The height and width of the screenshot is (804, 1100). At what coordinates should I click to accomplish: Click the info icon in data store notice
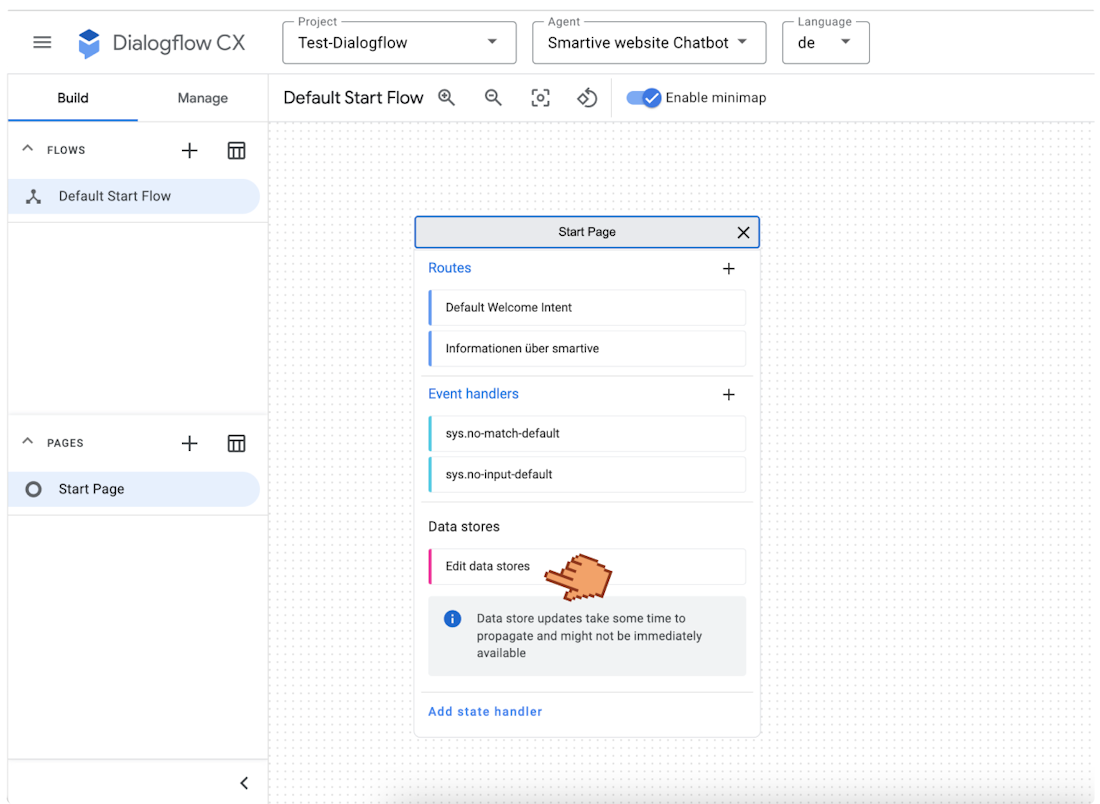[x=452, y=619]
